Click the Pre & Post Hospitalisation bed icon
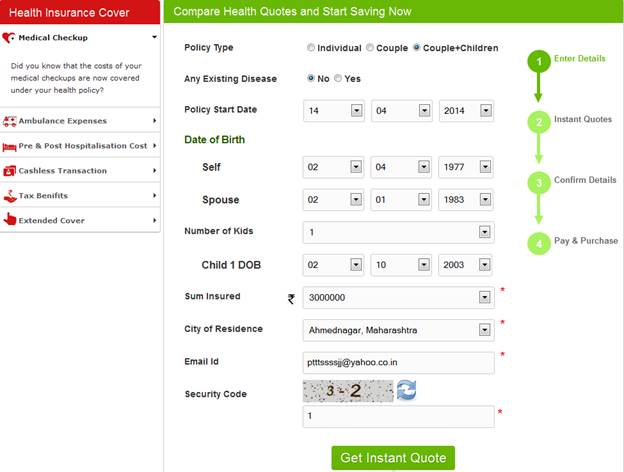Screen dimensions: 624x472 coord(10,146)
